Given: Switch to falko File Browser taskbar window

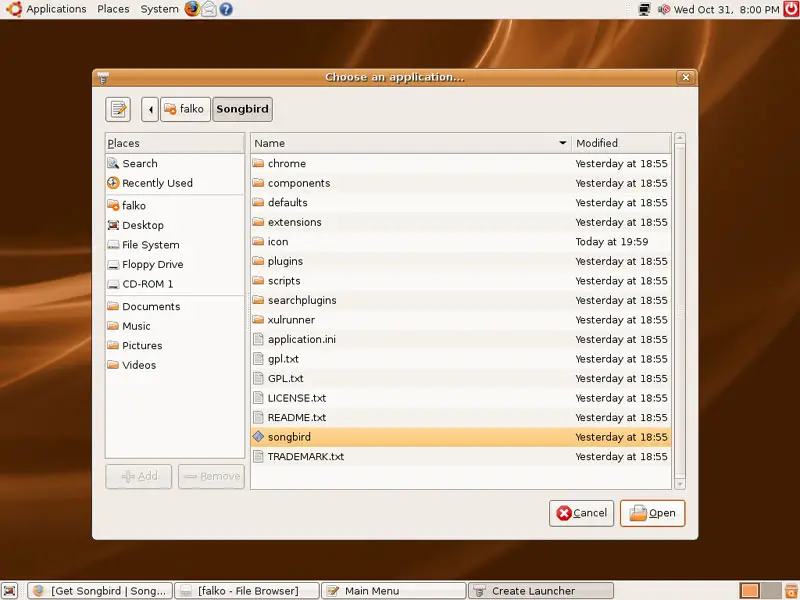Looking at the screenshot, I should point(247,591).
